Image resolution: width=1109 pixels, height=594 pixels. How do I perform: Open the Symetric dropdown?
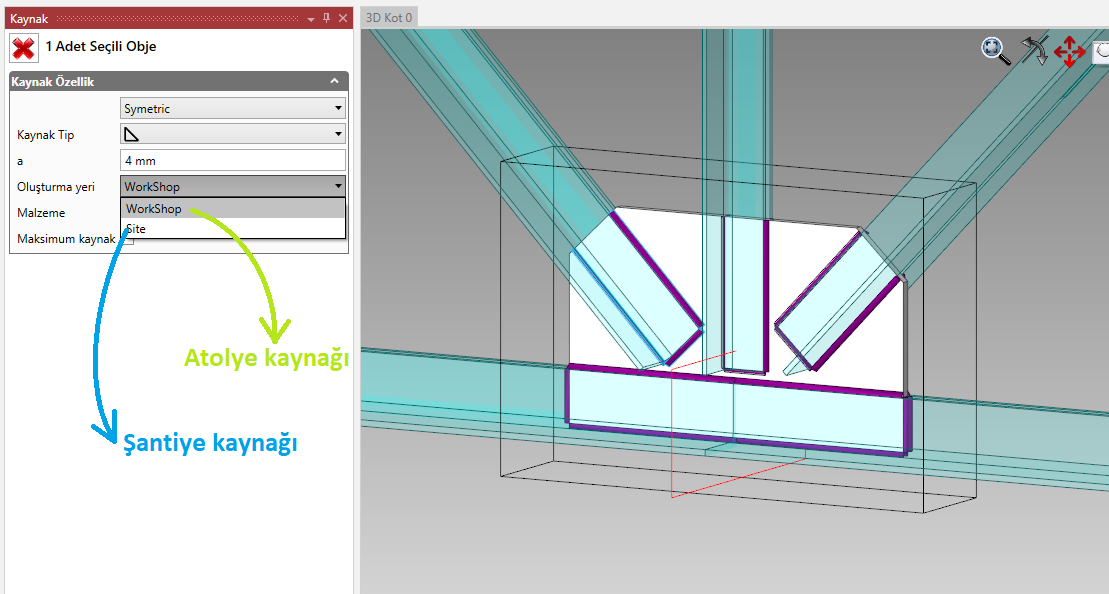[232, 108]
